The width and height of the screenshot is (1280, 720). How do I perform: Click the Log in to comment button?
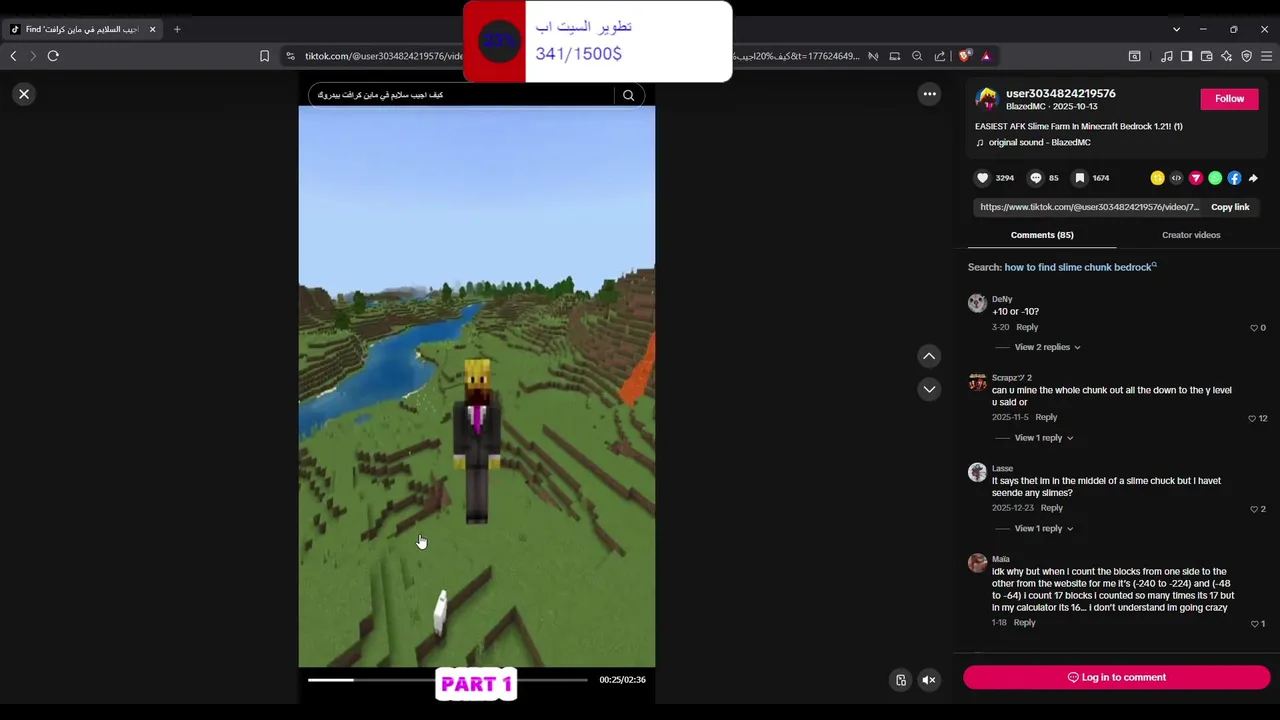[x=1116, y=677]
